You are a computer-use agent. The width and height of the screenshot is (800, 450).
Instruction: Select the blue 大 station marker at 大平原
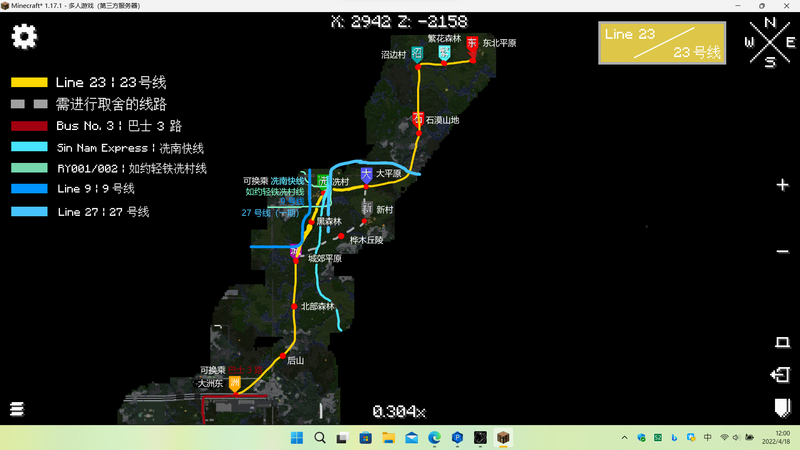(x=367, y=175)
